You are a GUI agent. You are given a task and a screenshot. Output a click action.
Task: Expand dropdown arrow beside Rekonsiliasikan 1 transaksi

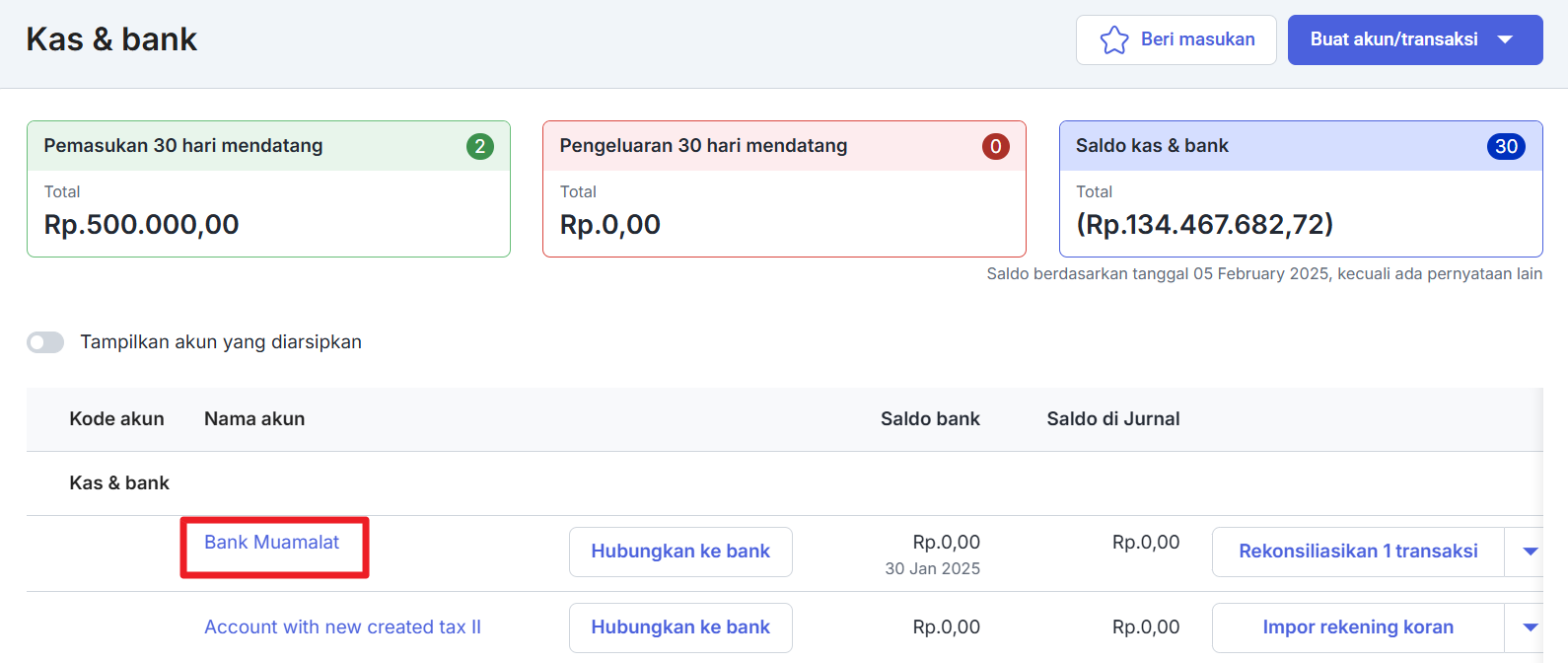(1530, 552)
